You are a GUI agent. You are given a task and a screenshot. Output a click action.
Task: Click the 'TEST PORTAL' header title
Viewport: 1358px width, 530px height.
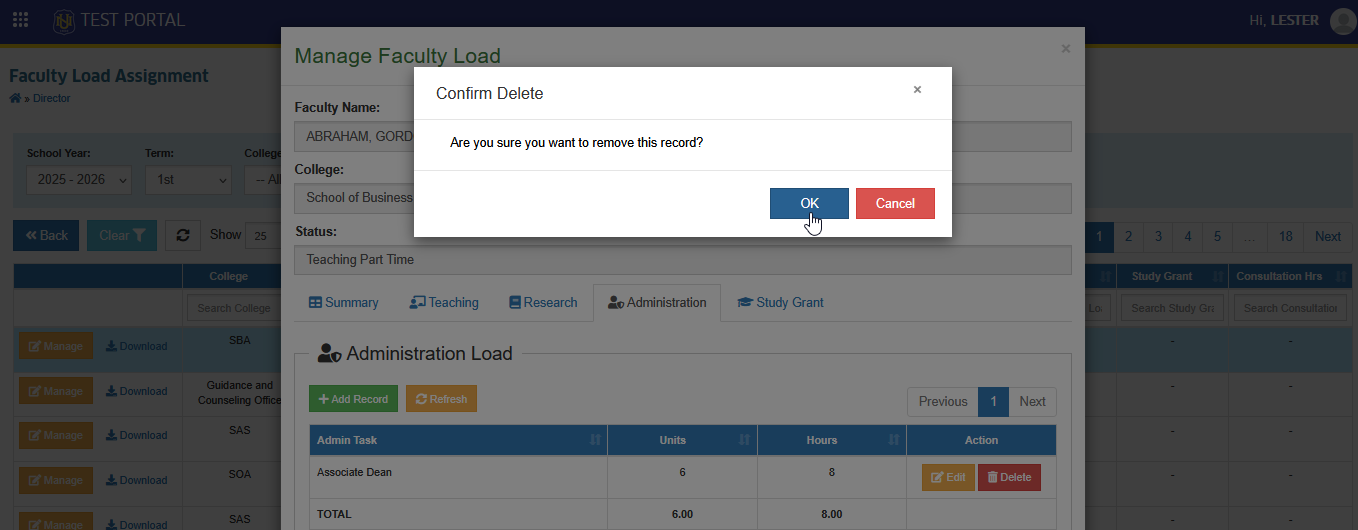133,20
